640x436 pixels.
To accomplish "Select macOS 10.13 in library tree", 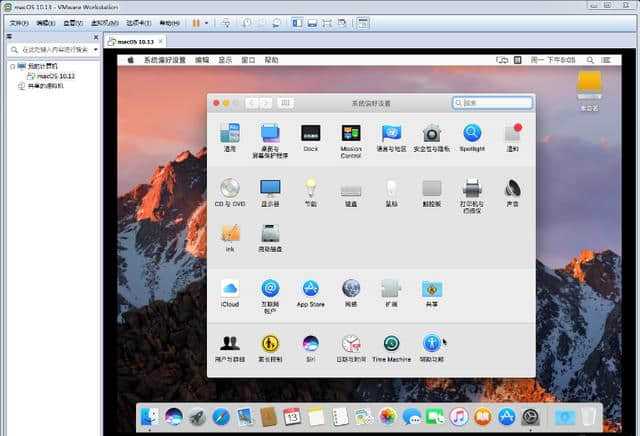I will point(51,76).
